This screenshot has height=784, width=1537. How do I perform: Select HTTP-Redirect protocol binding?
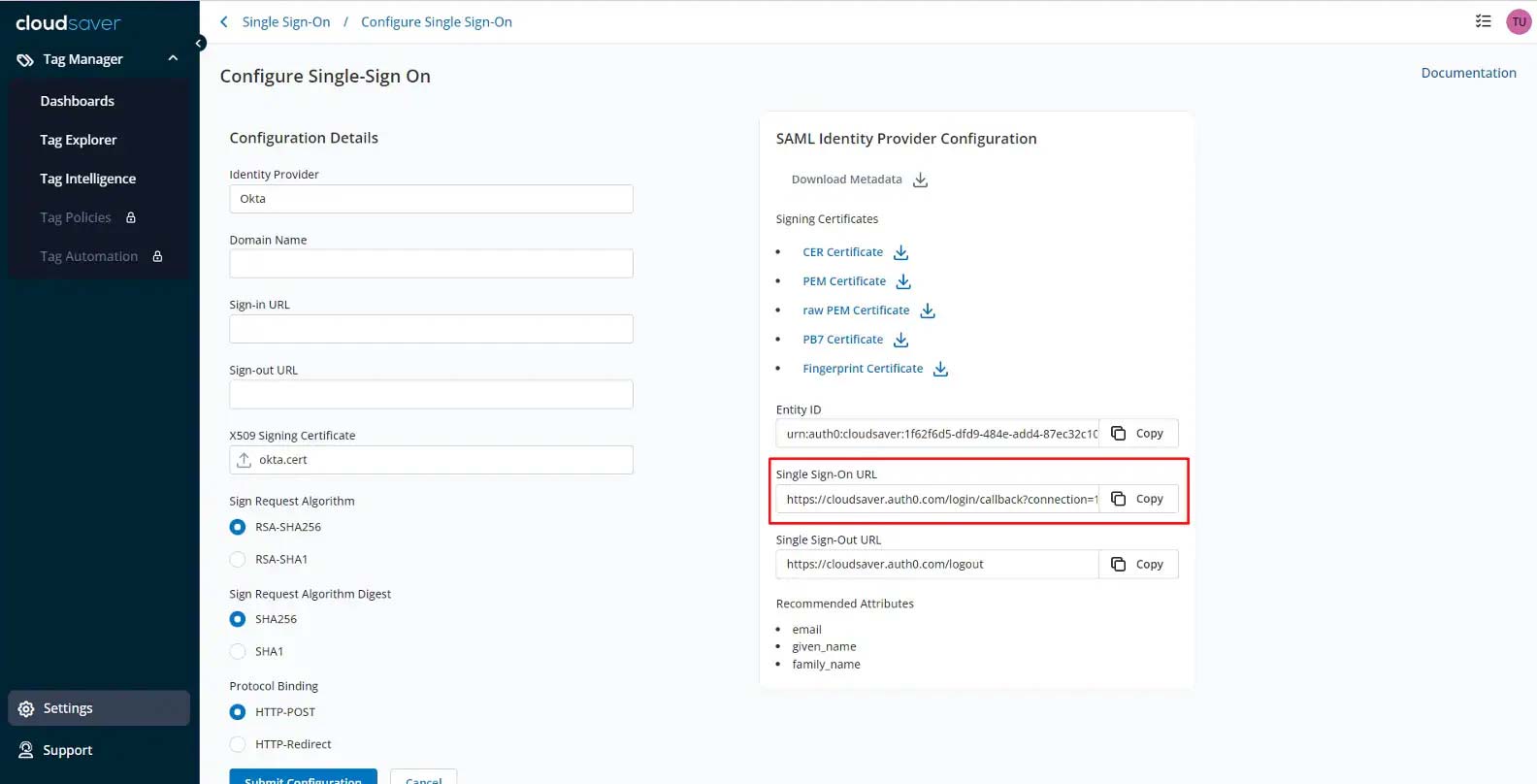pos(238,745)
